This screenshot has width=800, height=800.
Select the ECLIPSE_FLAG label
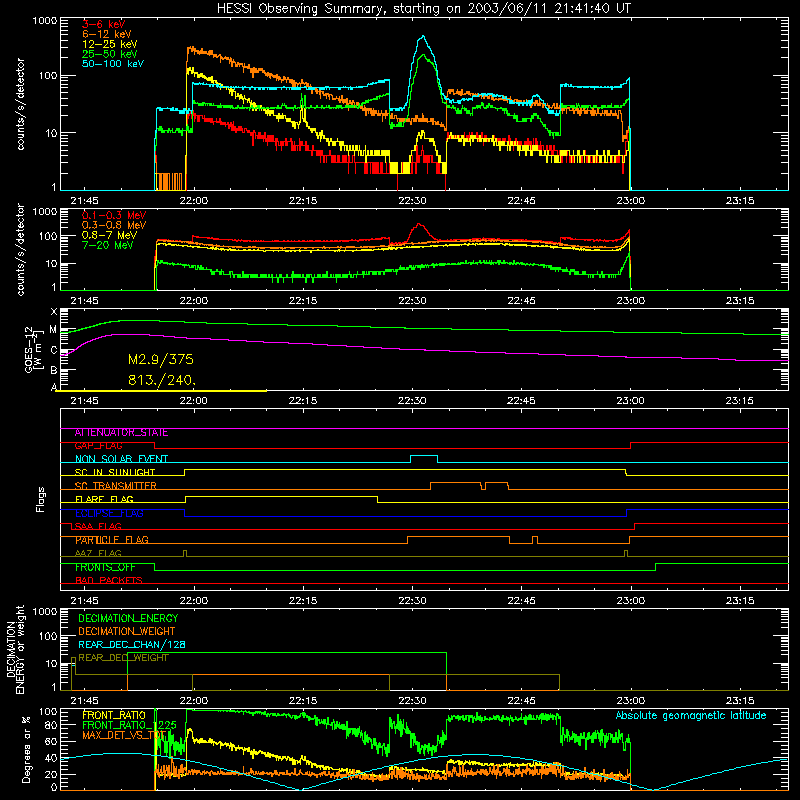coord(109,513)
